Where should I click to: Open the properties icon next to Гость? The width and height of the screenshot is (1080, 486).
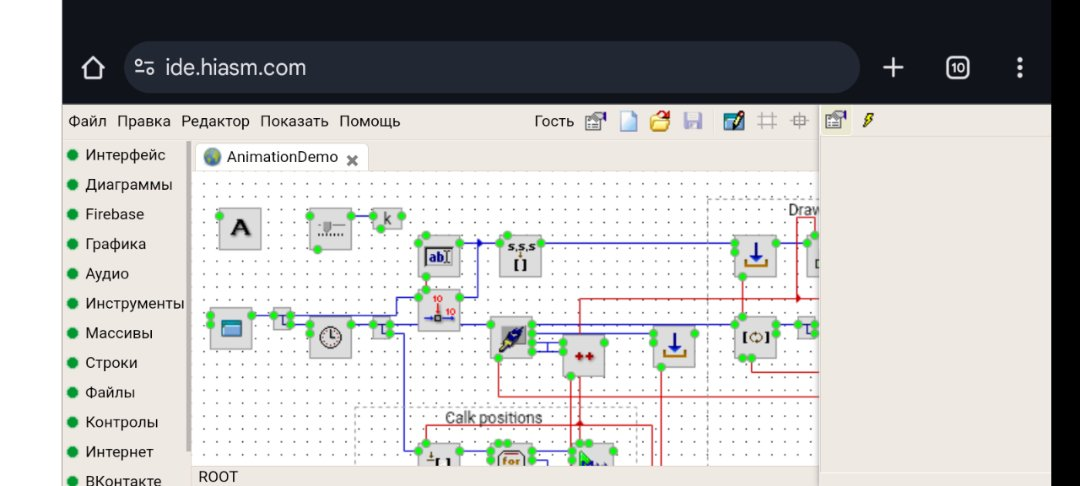(x=595, y=122)
